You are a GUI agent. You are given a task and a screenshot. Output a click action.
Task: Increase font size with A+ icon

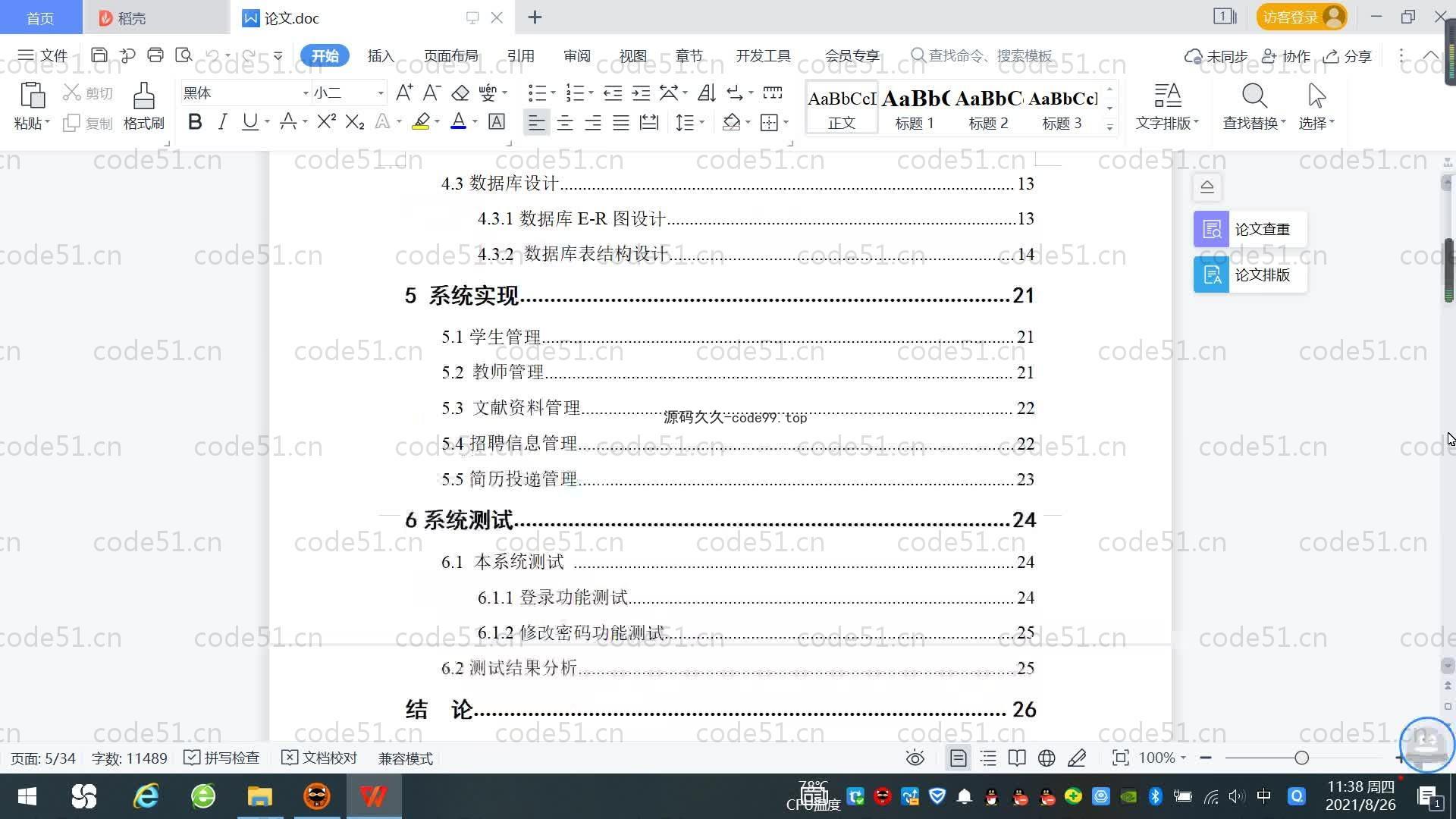pos(404,93)
